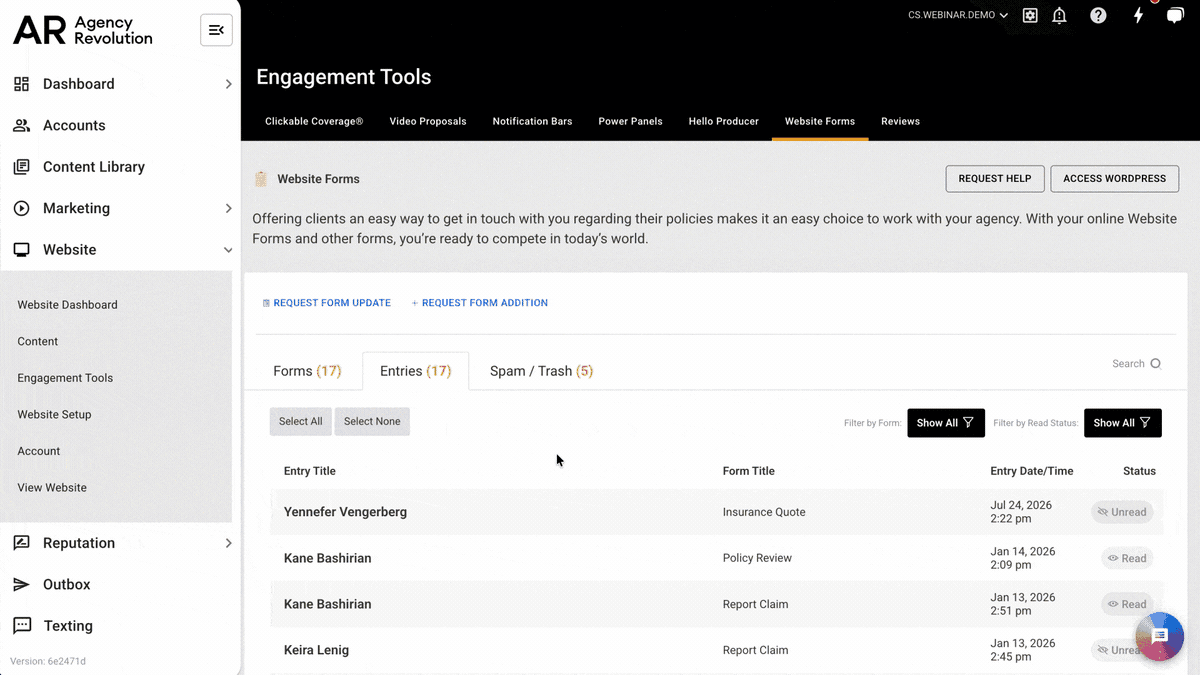Click View Website in sidebar
Image resolution: width=1200 pixels, height=675 pixels.
(52, 488)
